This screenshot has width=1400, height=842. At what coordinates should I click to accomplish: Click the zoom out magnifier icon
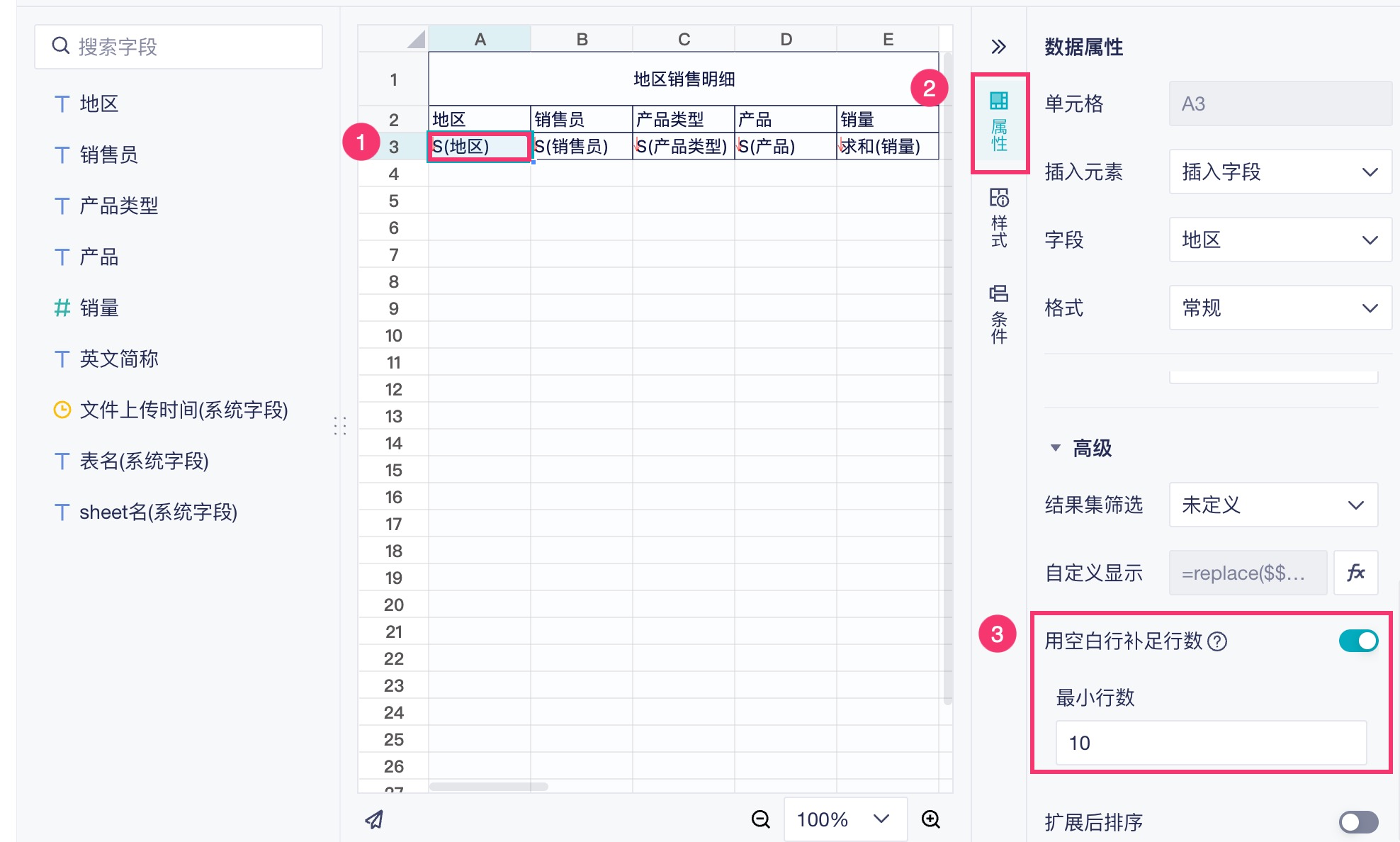click(x=760, y=819)
